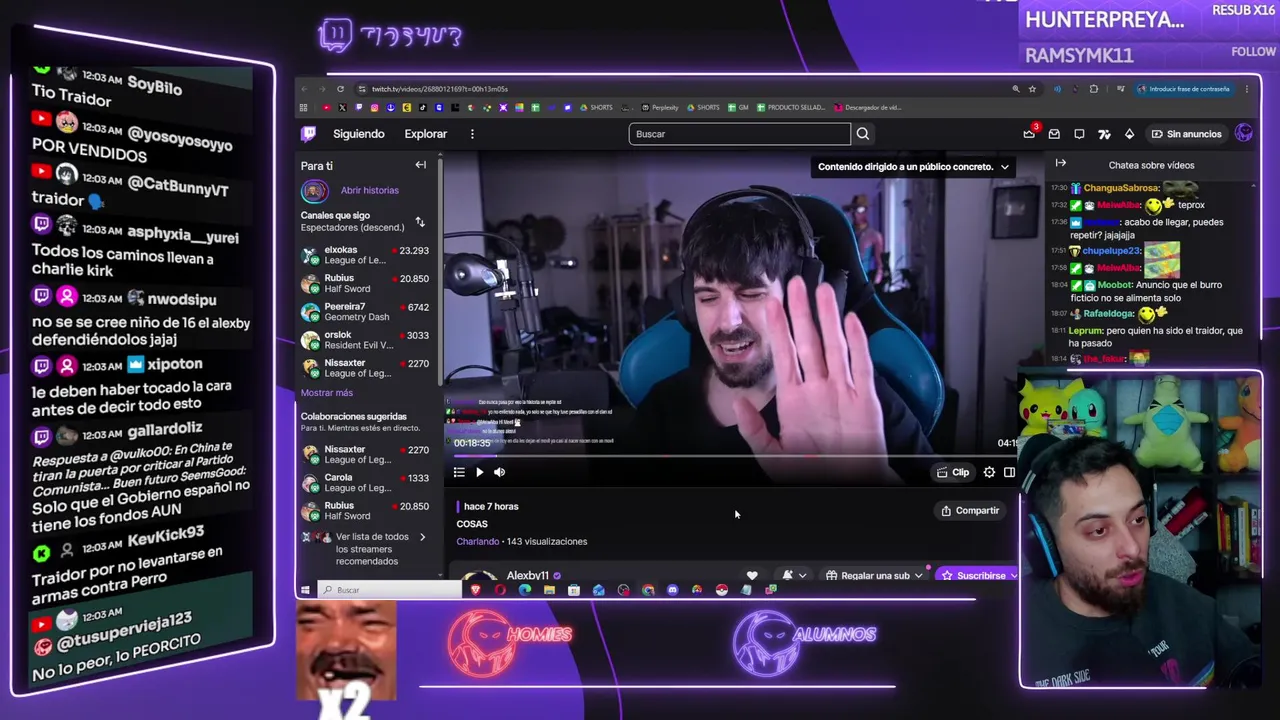Click the Compartir button

(x=970, y=511)
